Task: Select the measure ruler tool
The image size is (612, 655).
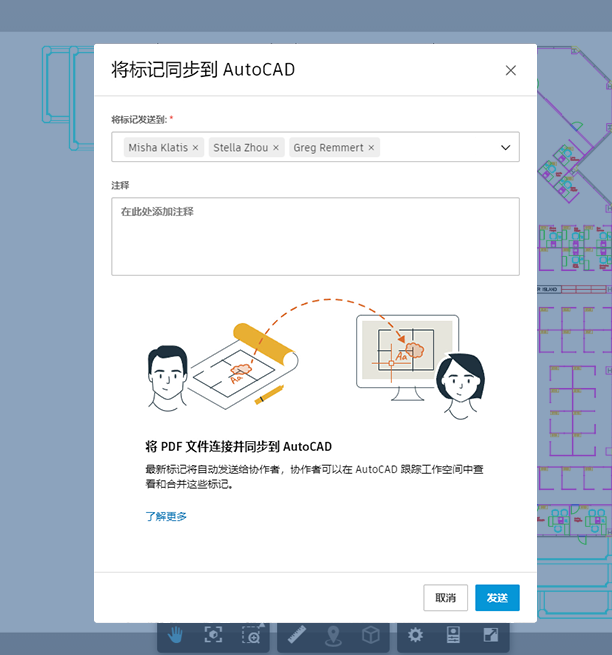Action: click(297, 635)
